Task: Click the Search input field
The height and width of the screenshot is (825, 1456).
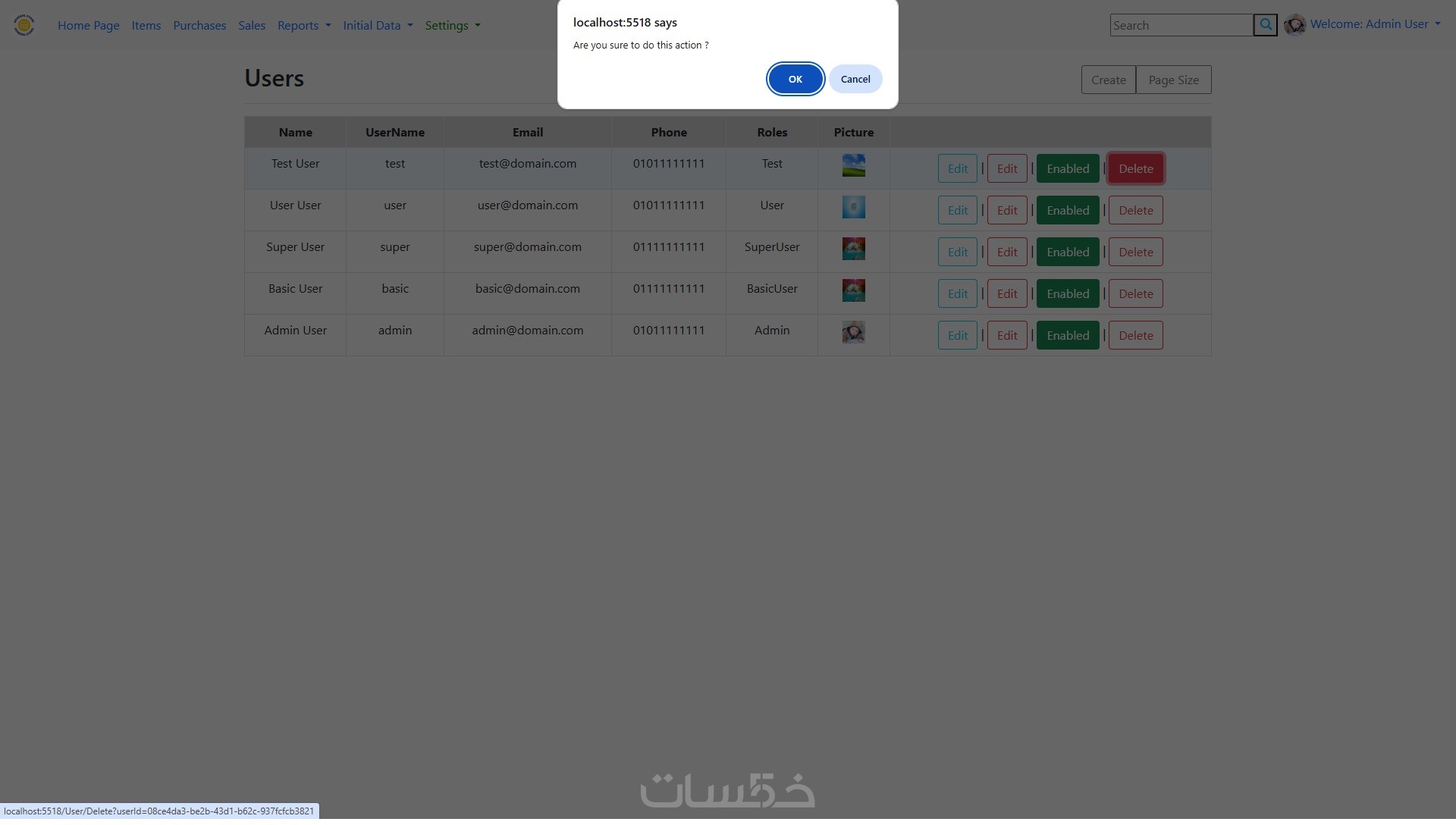Action: coord(1180,25)
